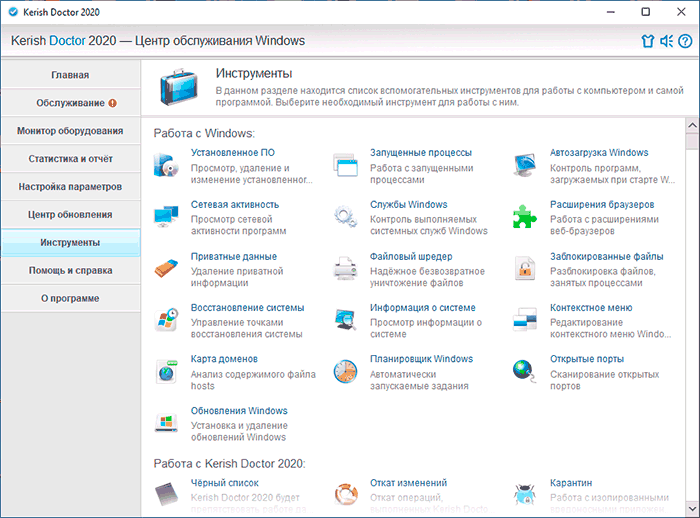Image resolution: width=700 pixels, height=518 pixels.
Task: Open the Установленное ПО link
Action: pyautogui.click(x=233, y=153)
